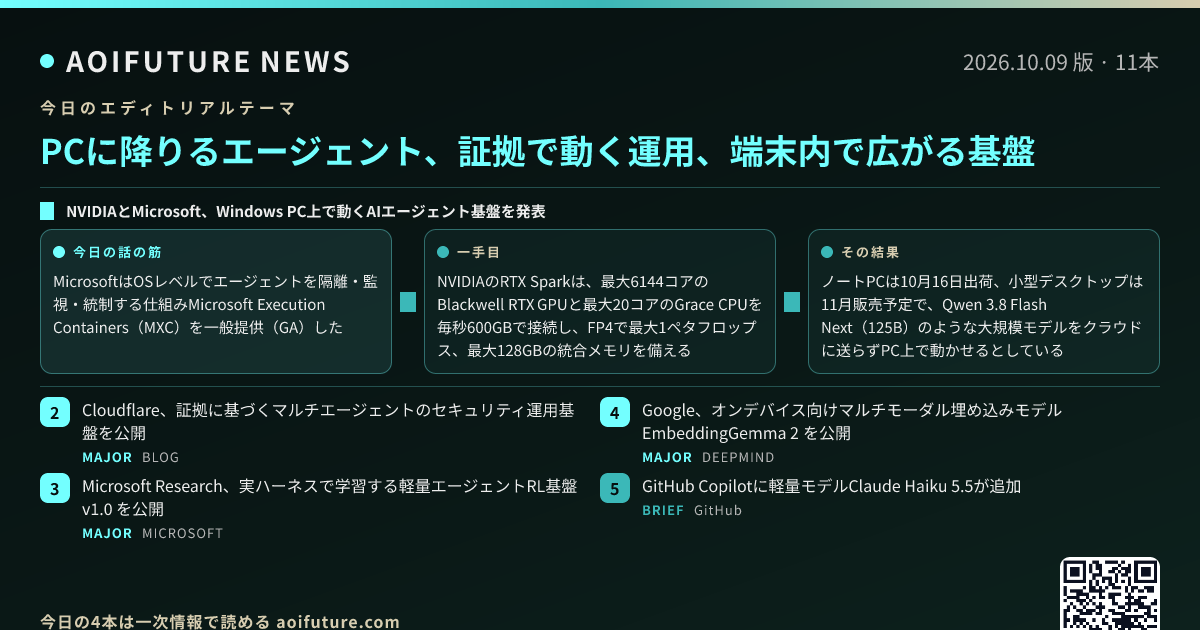This screenshot has width=1200, height=630.
Task: Click the number 3 badge
Action: (x=55, y=488)
